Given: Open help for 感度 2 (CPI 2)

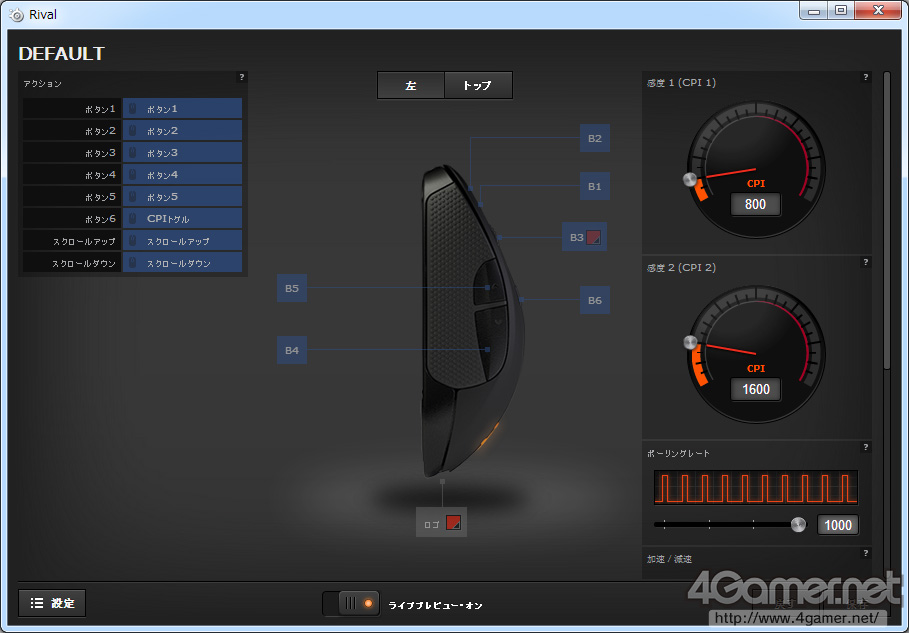Looking at the screenshot, I should coord(866,262).
